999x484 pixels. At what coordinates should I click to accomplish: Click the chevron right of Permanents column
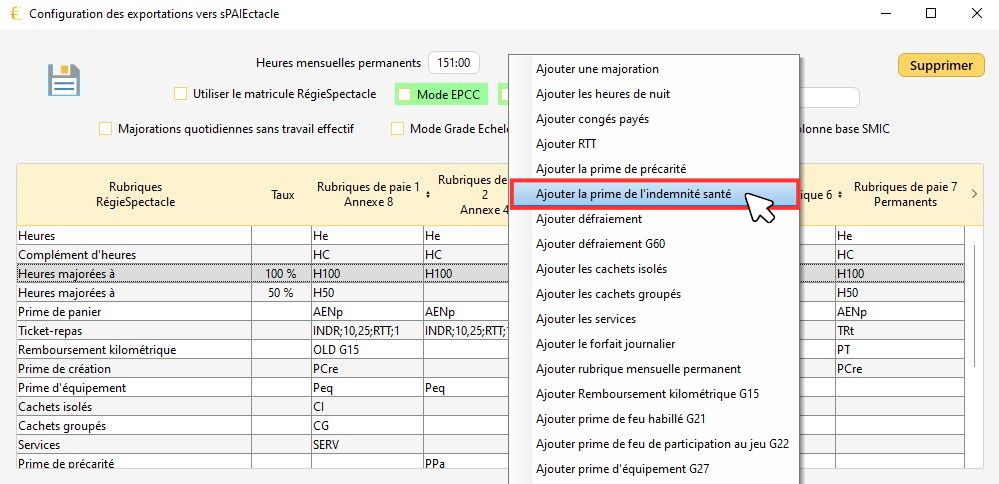[975, 194]
